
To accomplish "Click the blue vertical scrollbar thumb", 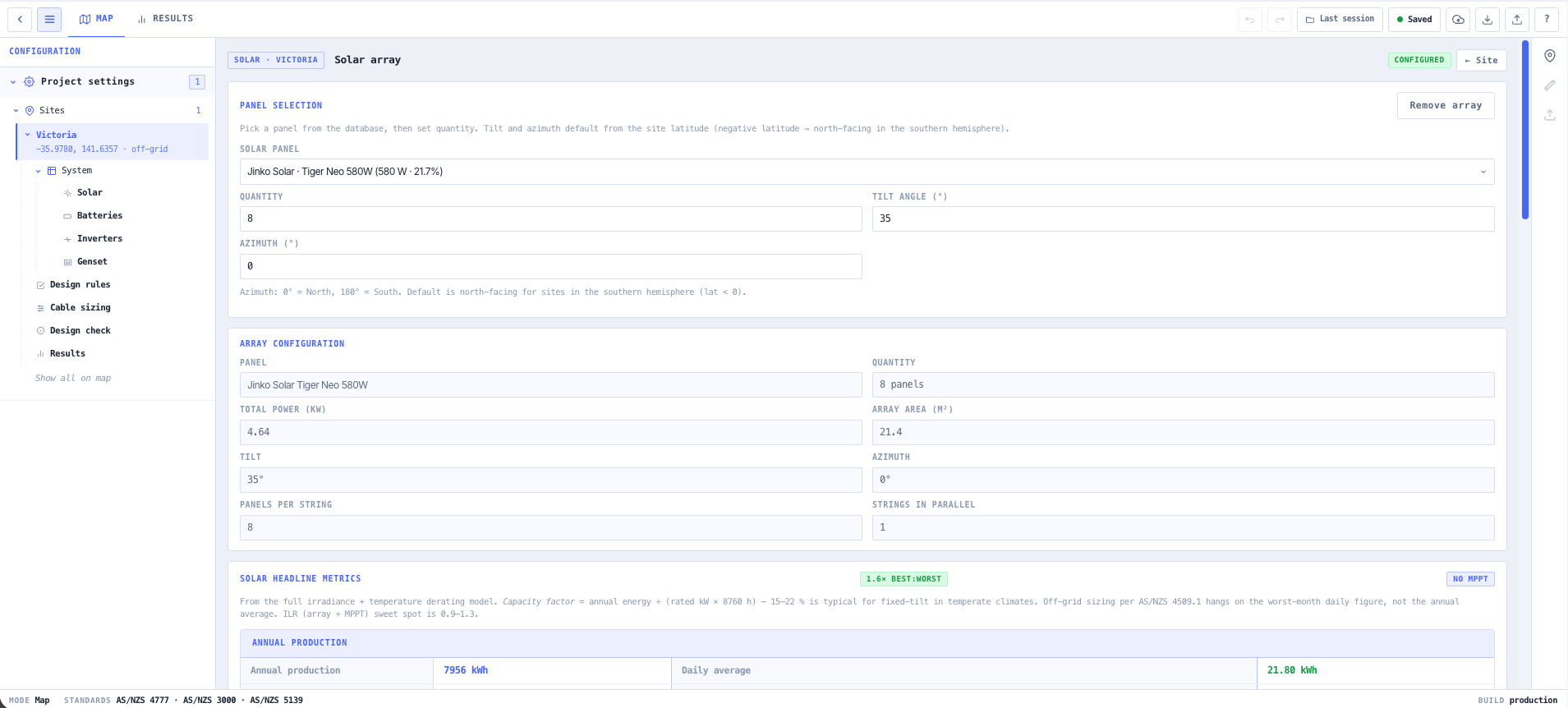I will click(x=1525, y=130).
